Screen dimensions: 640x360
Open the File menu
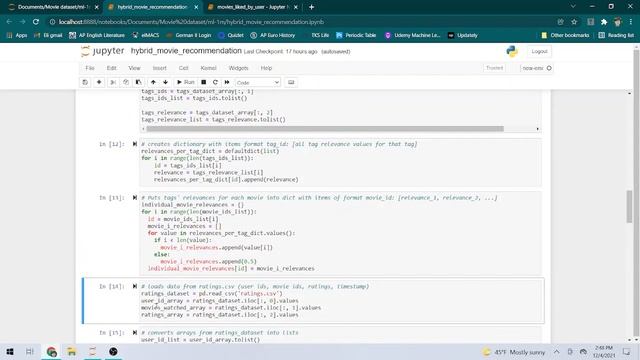[90, 68]
